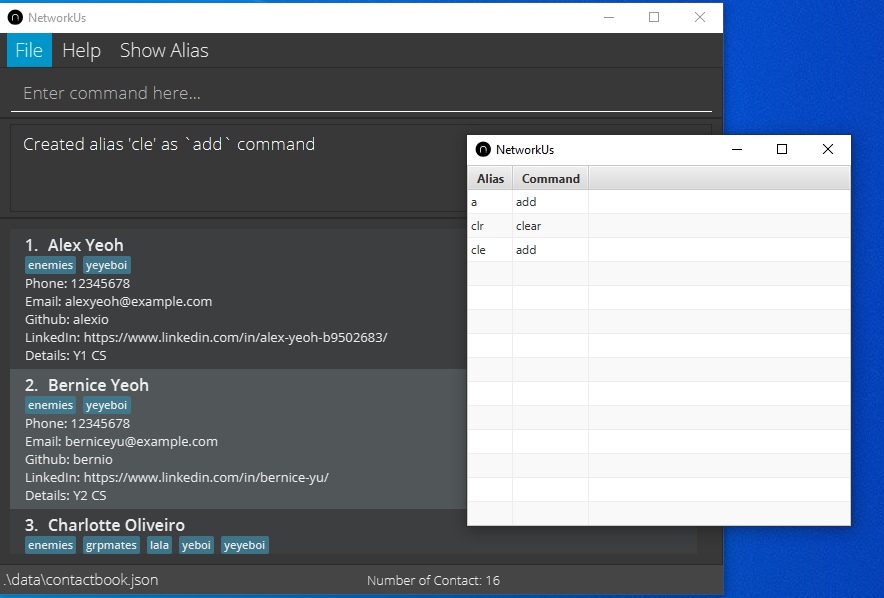Screen dimensions: 884x598
Task: Select alias cell 'clr' in table
Action: coord(490,226)
